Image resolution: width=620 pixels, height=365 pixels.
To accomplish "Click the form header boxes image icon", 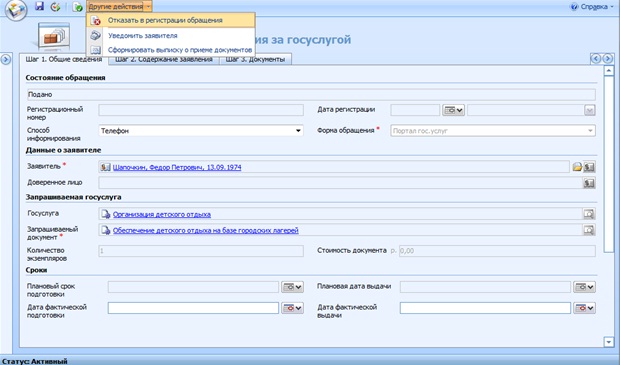I will (x=54, y=37).
